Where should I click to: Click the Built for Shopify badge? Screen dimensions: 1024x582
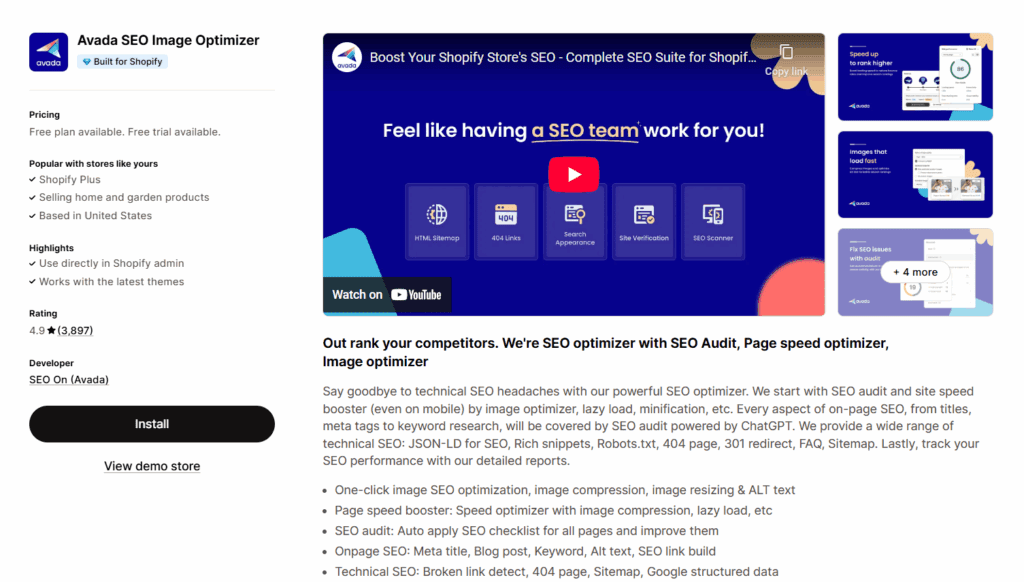[x=122, y=61]
